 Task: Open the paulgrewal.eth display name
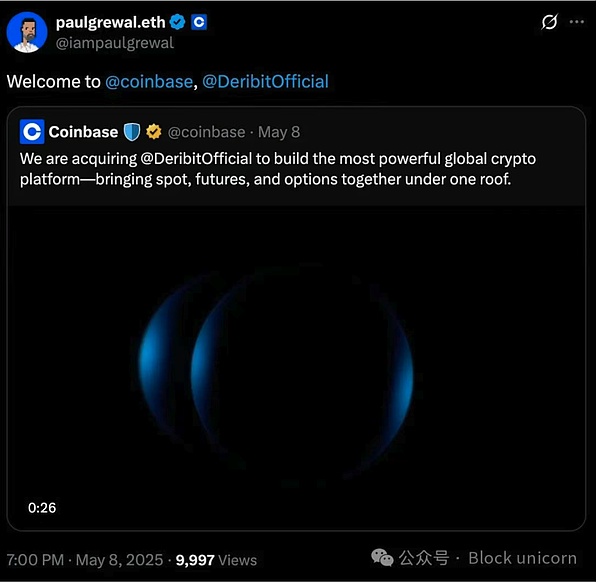click(110, 22)
